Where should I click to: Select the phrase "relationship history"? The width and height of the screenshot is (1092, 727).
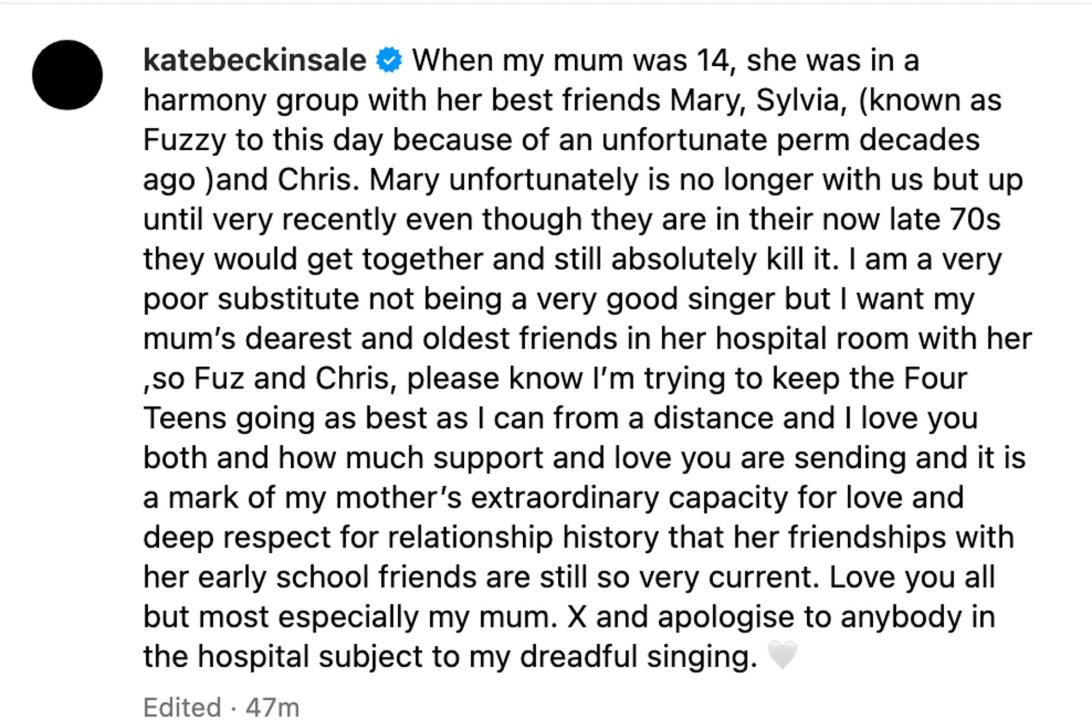pos(524,538)
